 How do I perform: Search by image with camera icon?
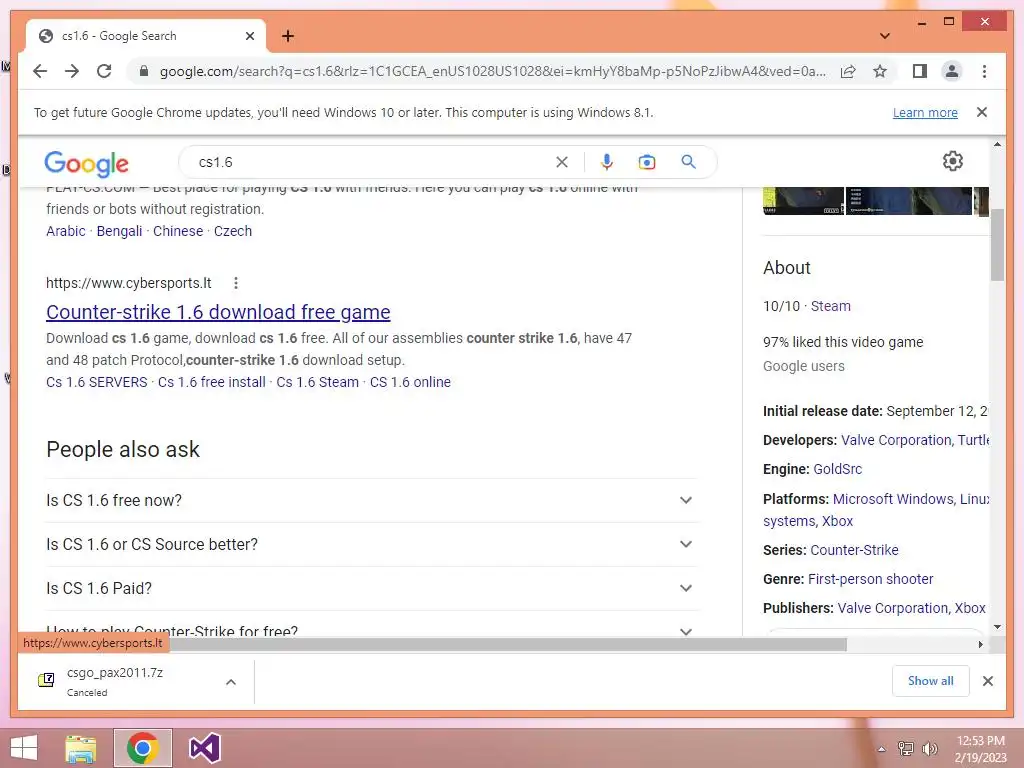coord(647,162)
